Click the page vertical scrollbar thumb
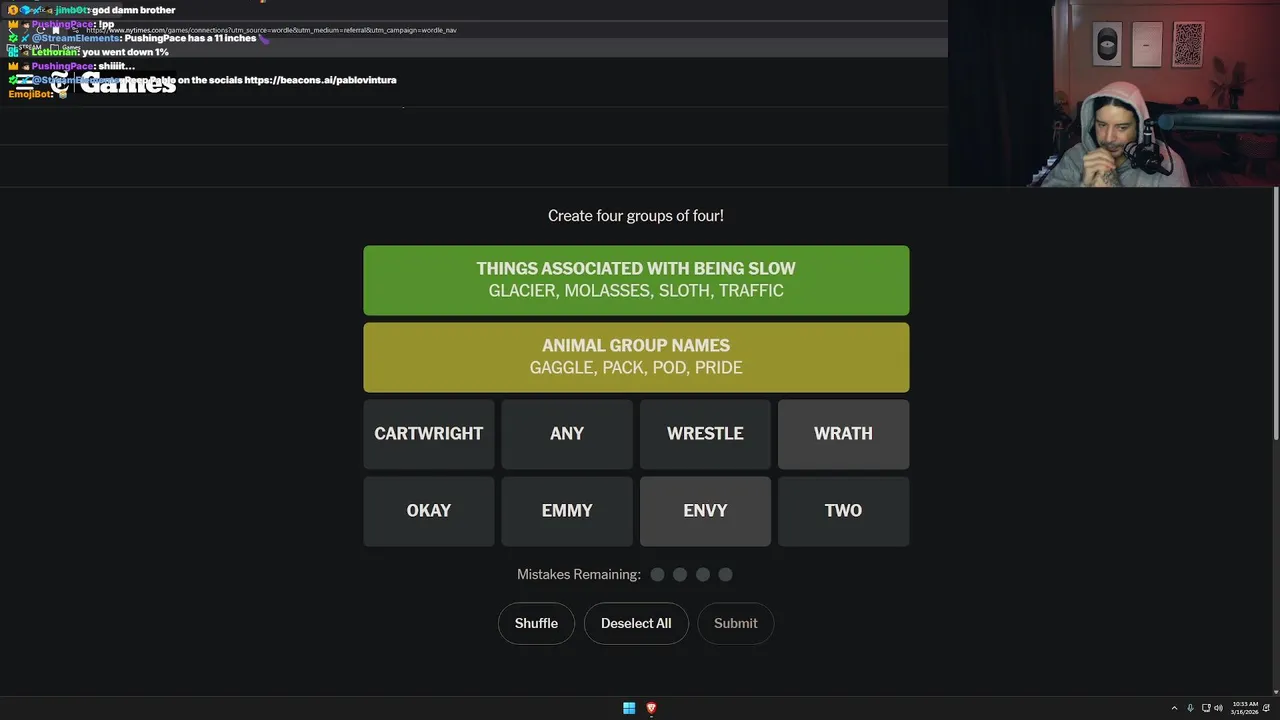This screenshot has width=1280, height=720. click(1275, 313)
